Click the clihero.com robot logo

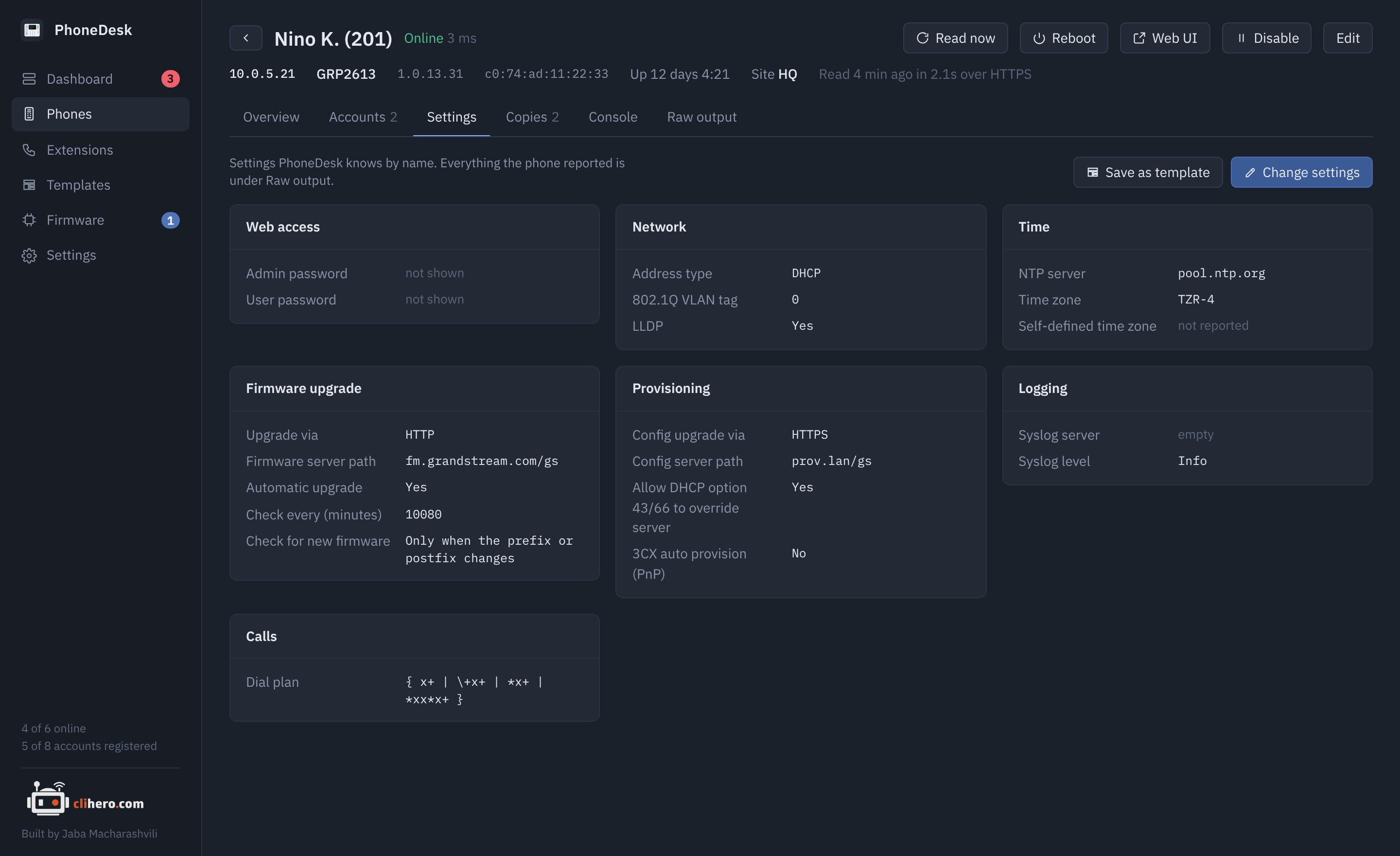85,799
